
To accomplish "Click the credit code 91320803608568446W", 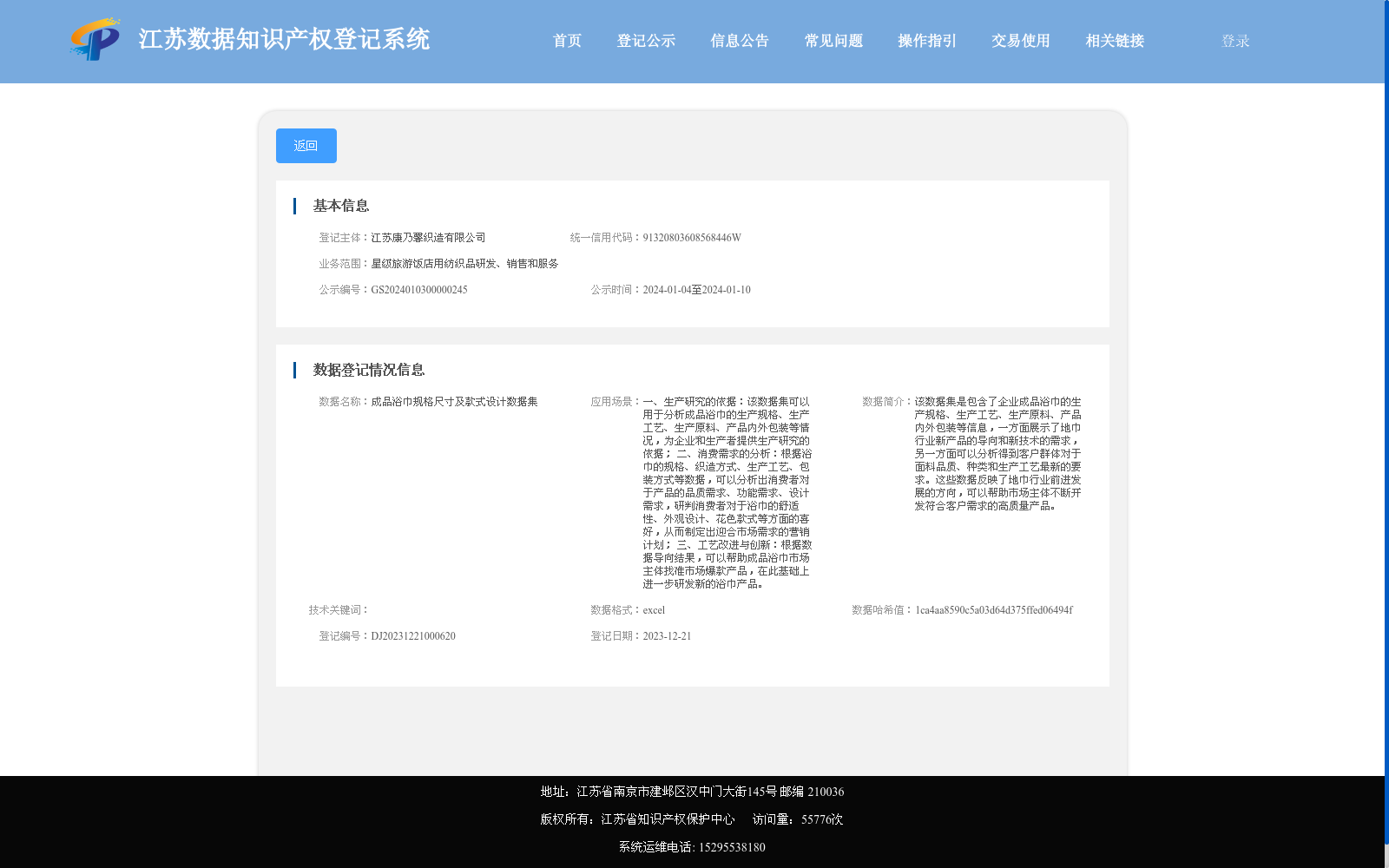I will coord(692,238).
